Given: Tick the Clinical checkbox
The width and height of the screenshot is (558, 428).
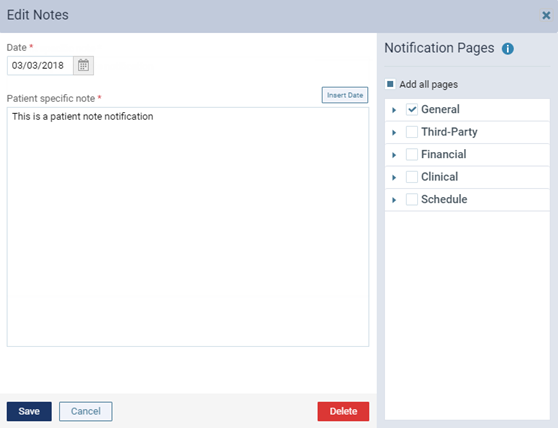Looking at the screenshot, I should pyautogui.click(x=412, y=177).
